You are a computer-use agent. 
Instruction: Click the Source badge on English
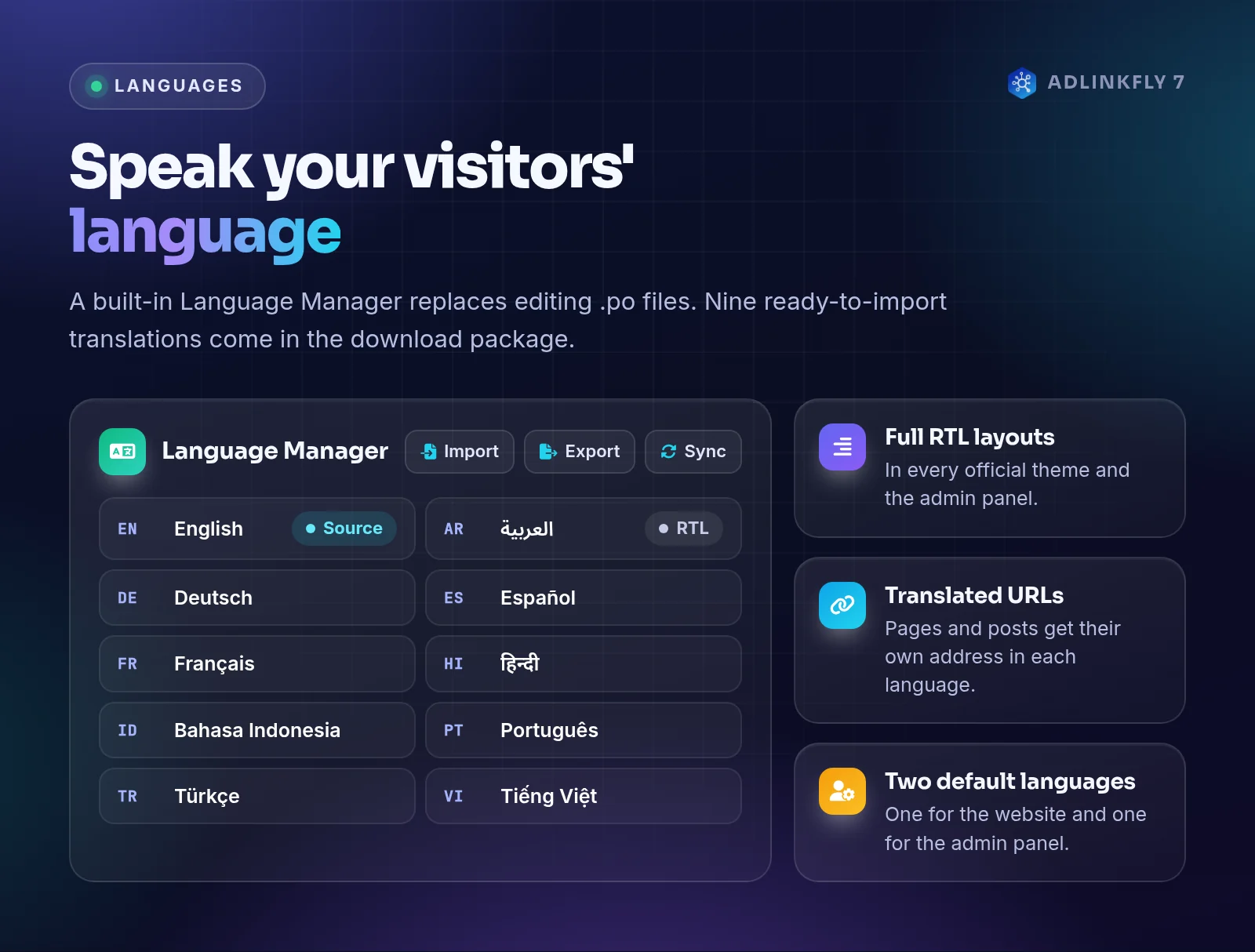[344, 529]
